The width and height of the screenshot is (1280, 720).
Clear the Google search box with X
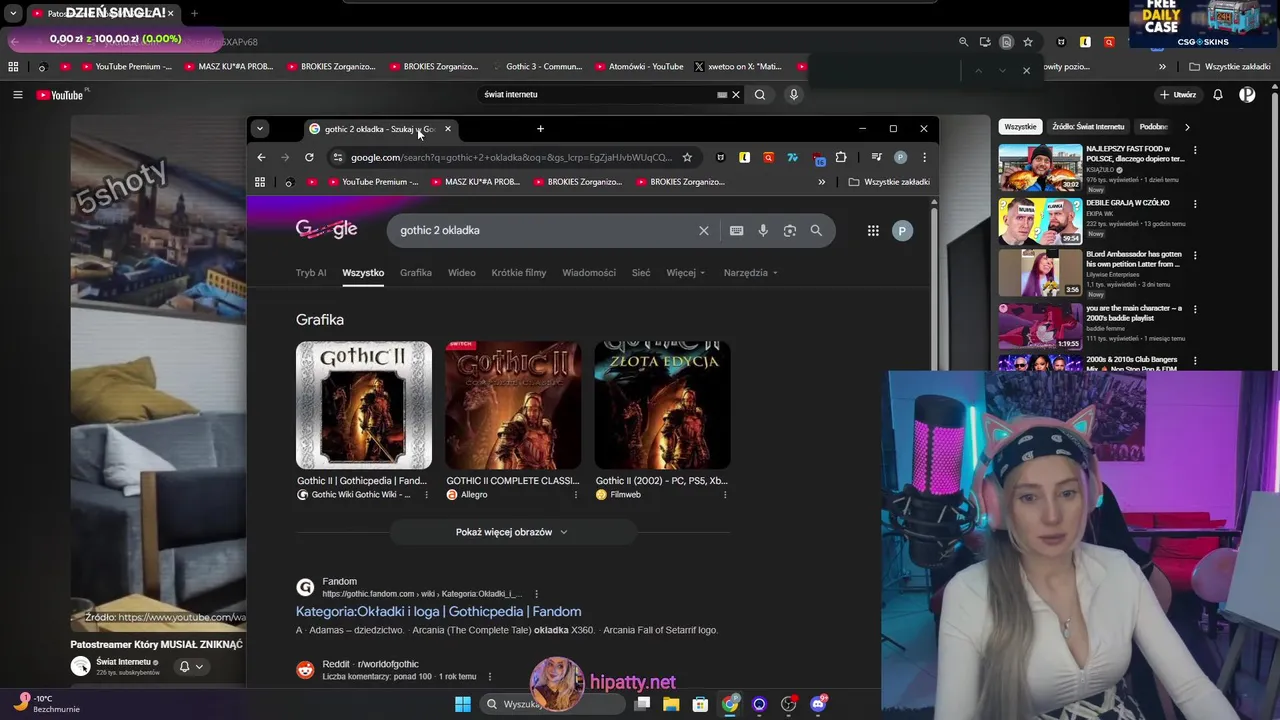[704, 230]
